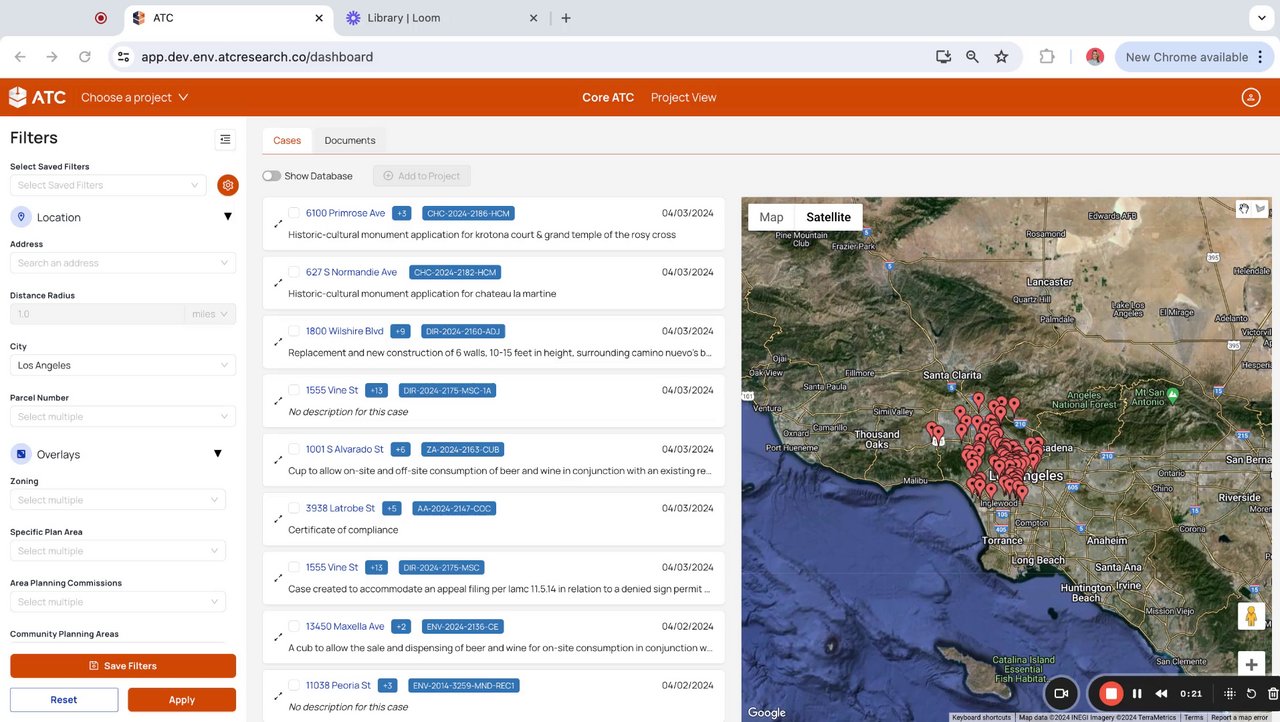Expand the 627 S Normandie Ave case card
The image size is (1280, 722).
pos(278,283)
